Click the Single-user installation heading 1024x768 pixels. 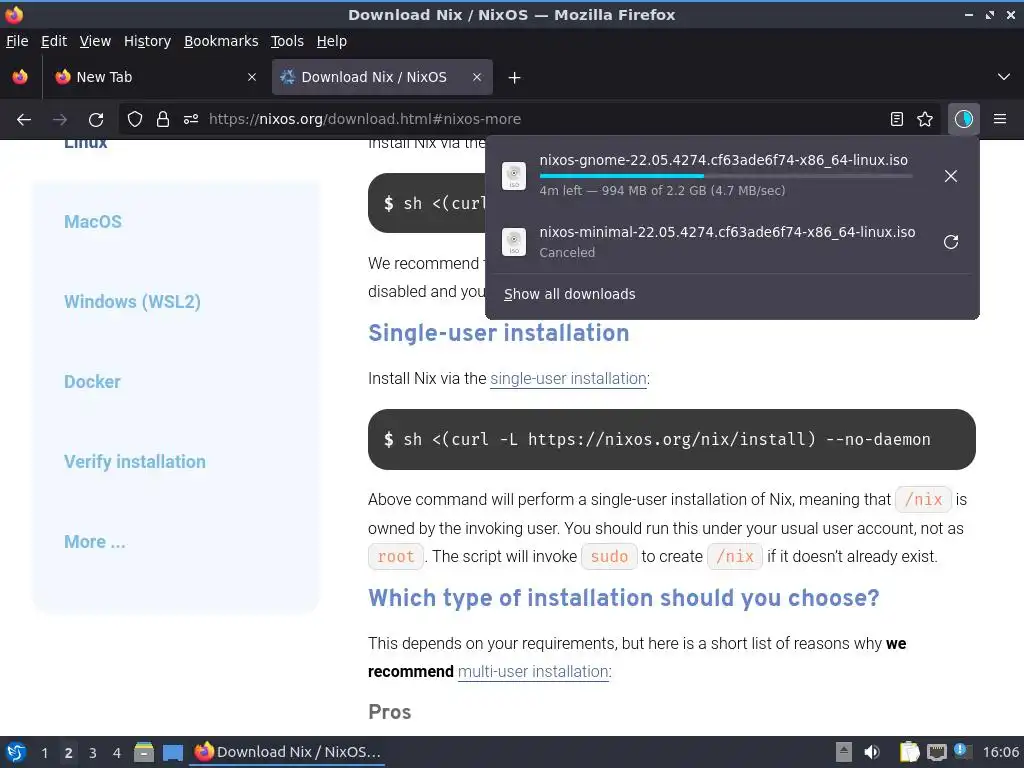(x=498, y=332)
